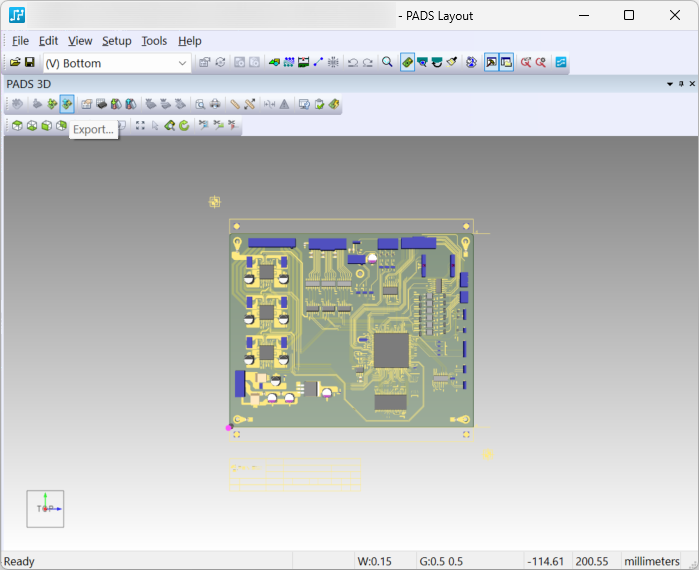Open PADS 3D panel options dropdown arrow

[x=670, y=84]
